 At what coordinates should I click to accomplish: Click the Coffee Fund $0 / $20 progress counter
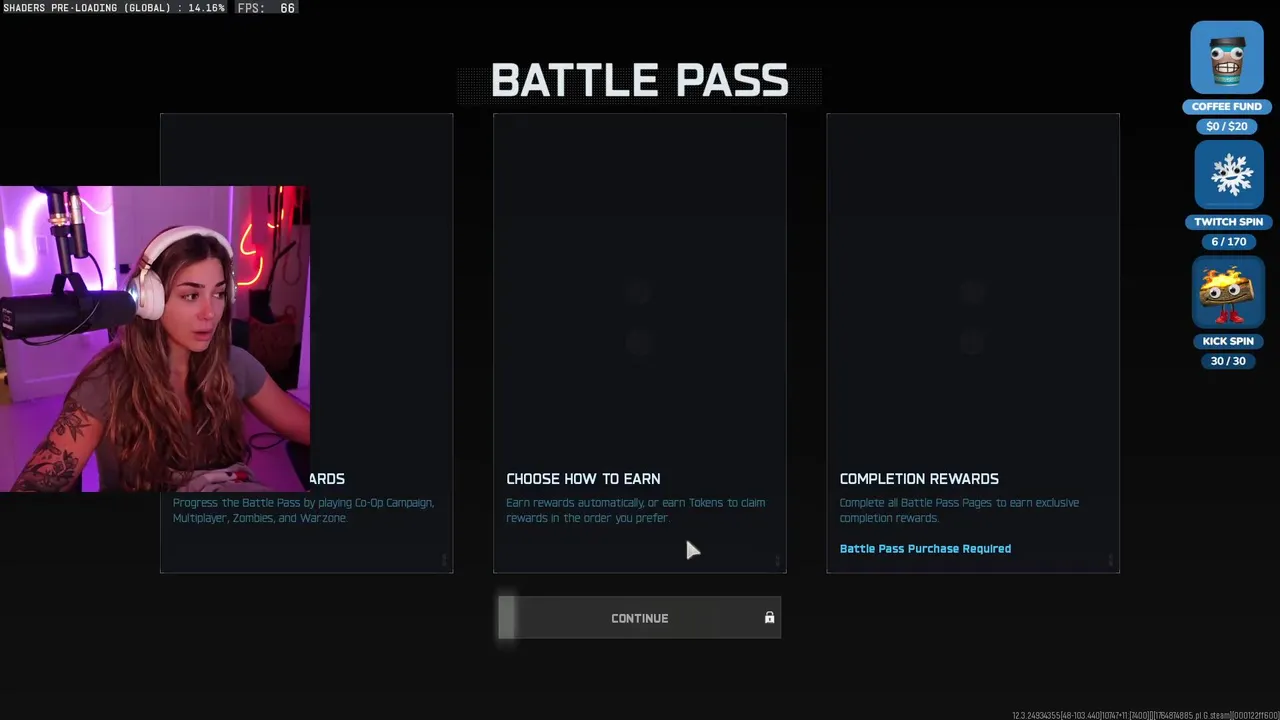tap(1227, 126)
